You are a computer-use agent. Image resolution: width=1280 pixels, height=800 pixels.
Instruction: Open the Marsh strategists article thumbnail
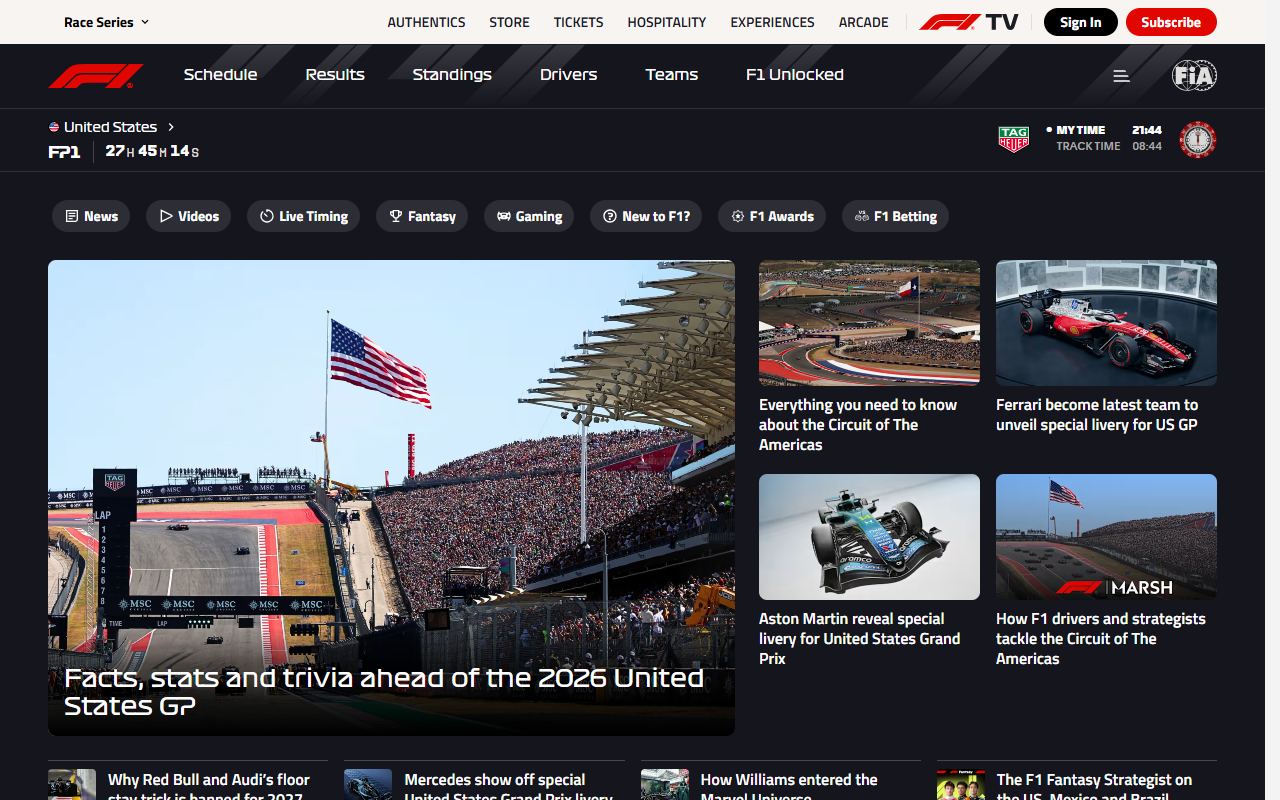[x=1106, y=537]
